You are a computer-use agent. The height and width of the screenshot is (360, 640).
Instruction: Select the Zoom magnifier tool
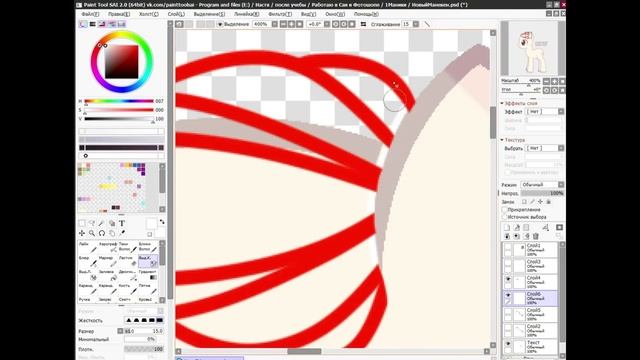[x=92, y=233]
